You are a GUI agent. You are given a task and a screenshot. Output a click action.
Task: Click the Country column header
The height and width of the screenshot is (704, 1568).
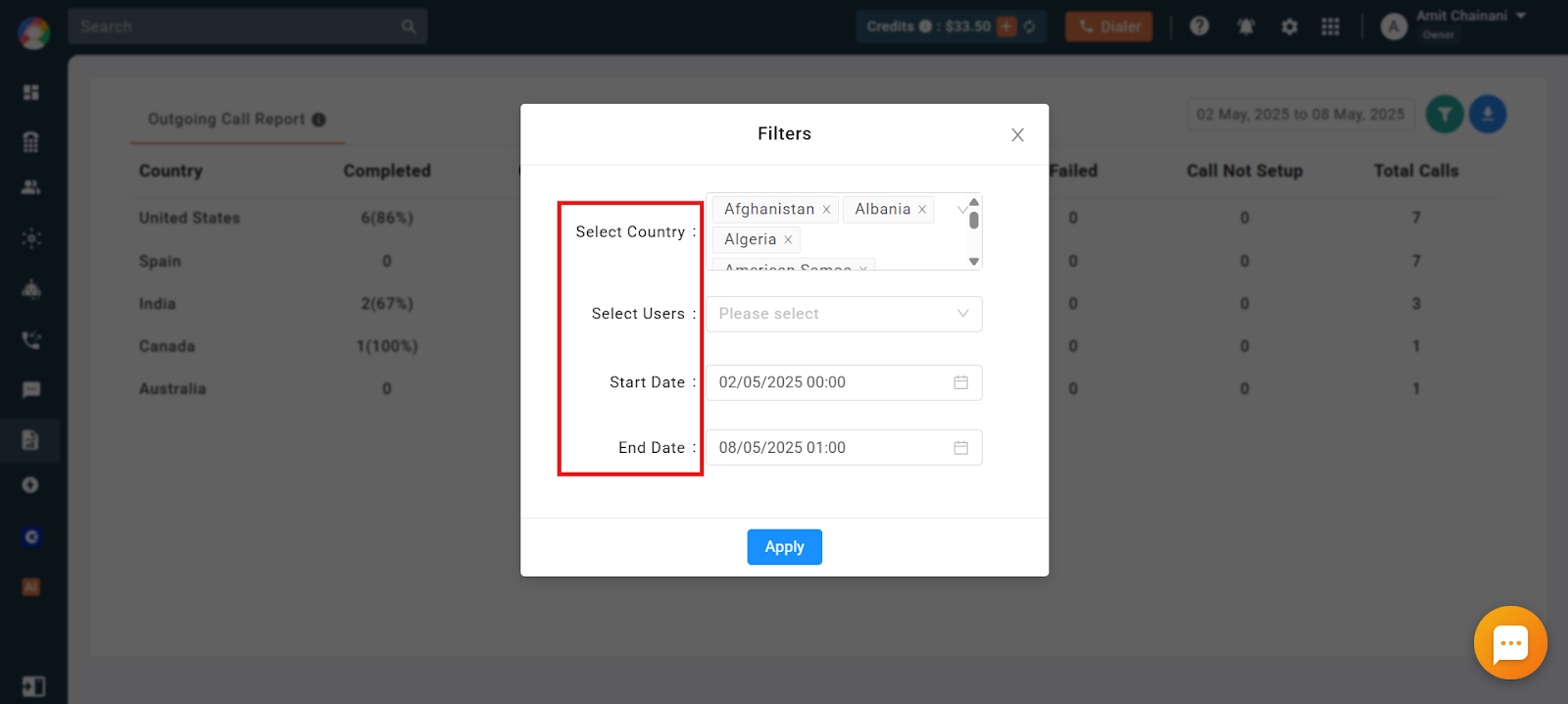(x=171, y=171)
